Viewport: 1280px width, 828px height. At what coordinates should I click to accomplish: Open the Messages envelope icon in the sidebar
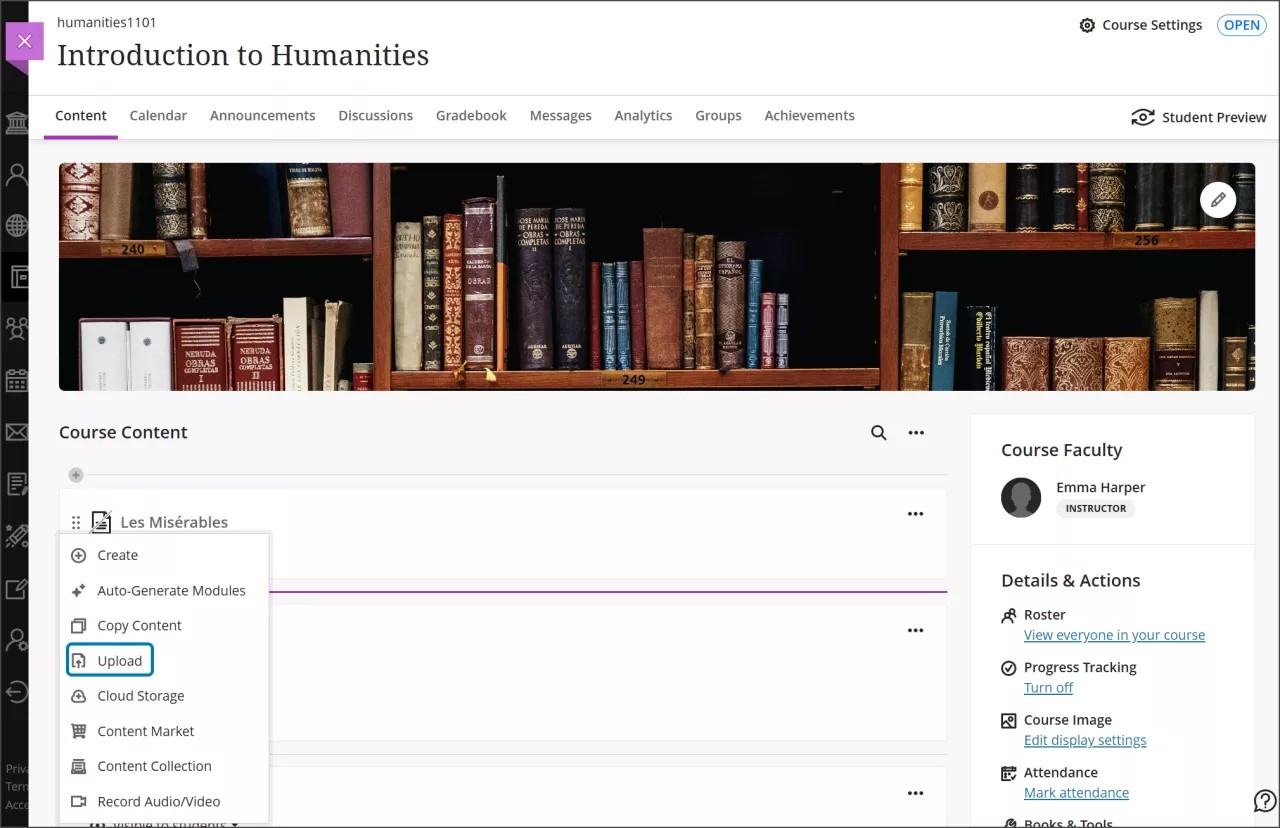pos(16,432)
